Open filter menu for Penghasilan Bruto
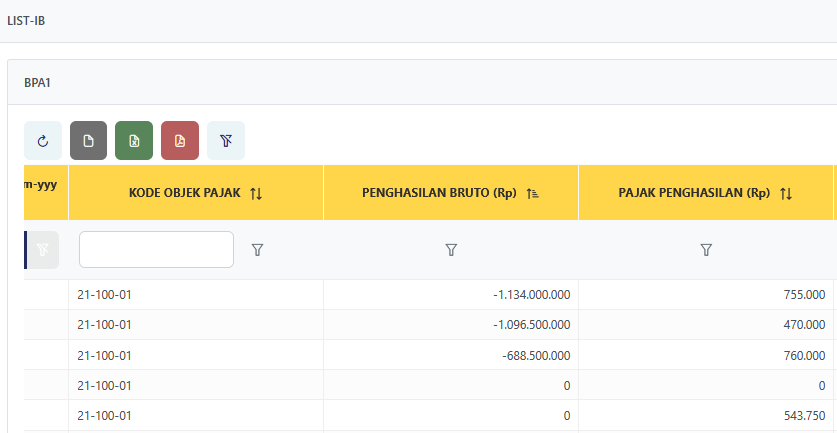This screenshot has height=433, width=837. [x=451, y=249]
